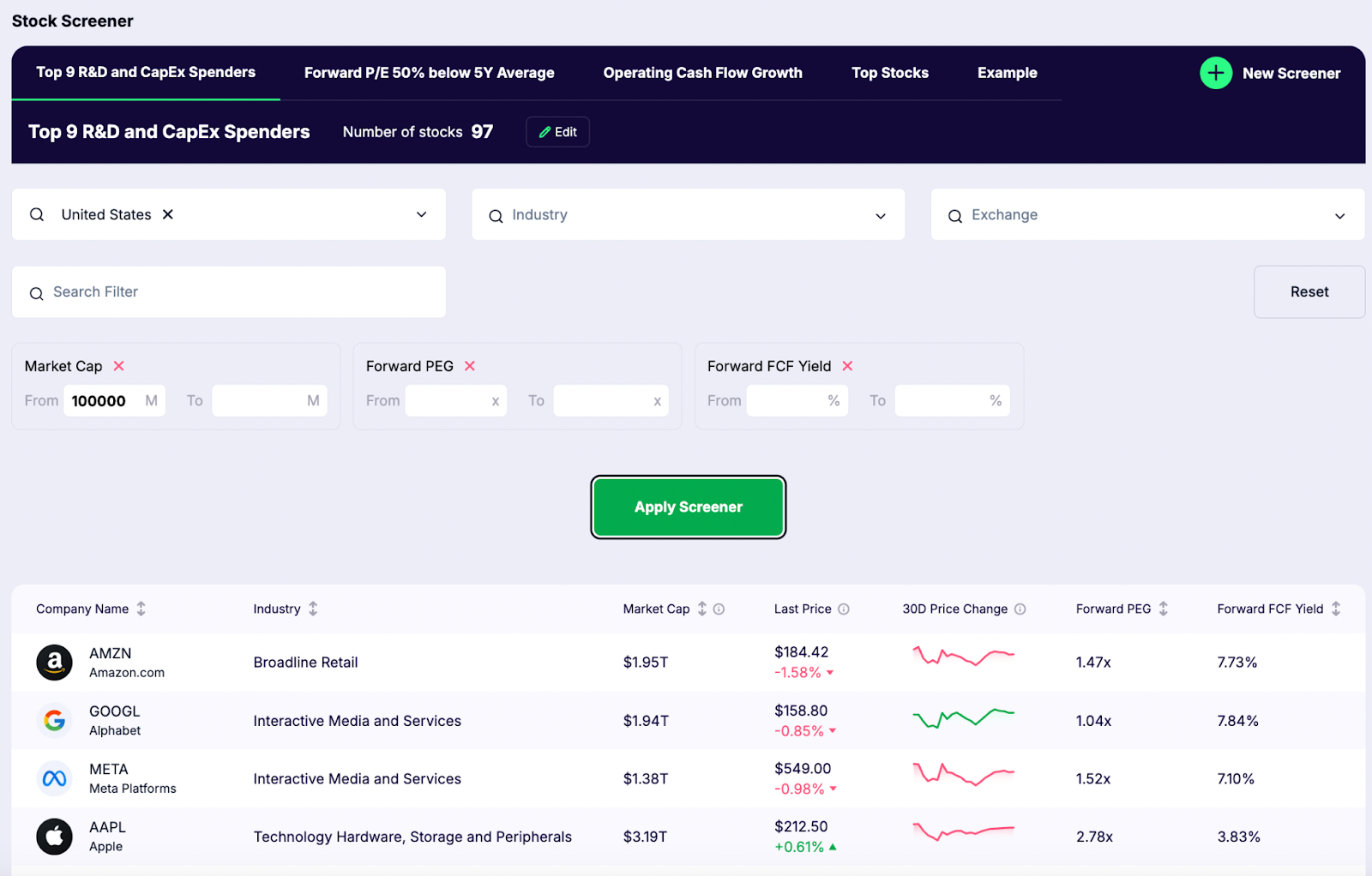The height and width of the screenshot is (876, 1372).
Task: Remove the Forward FCF Yield filter
Action: pyautogui.click(x=847, y=366)
